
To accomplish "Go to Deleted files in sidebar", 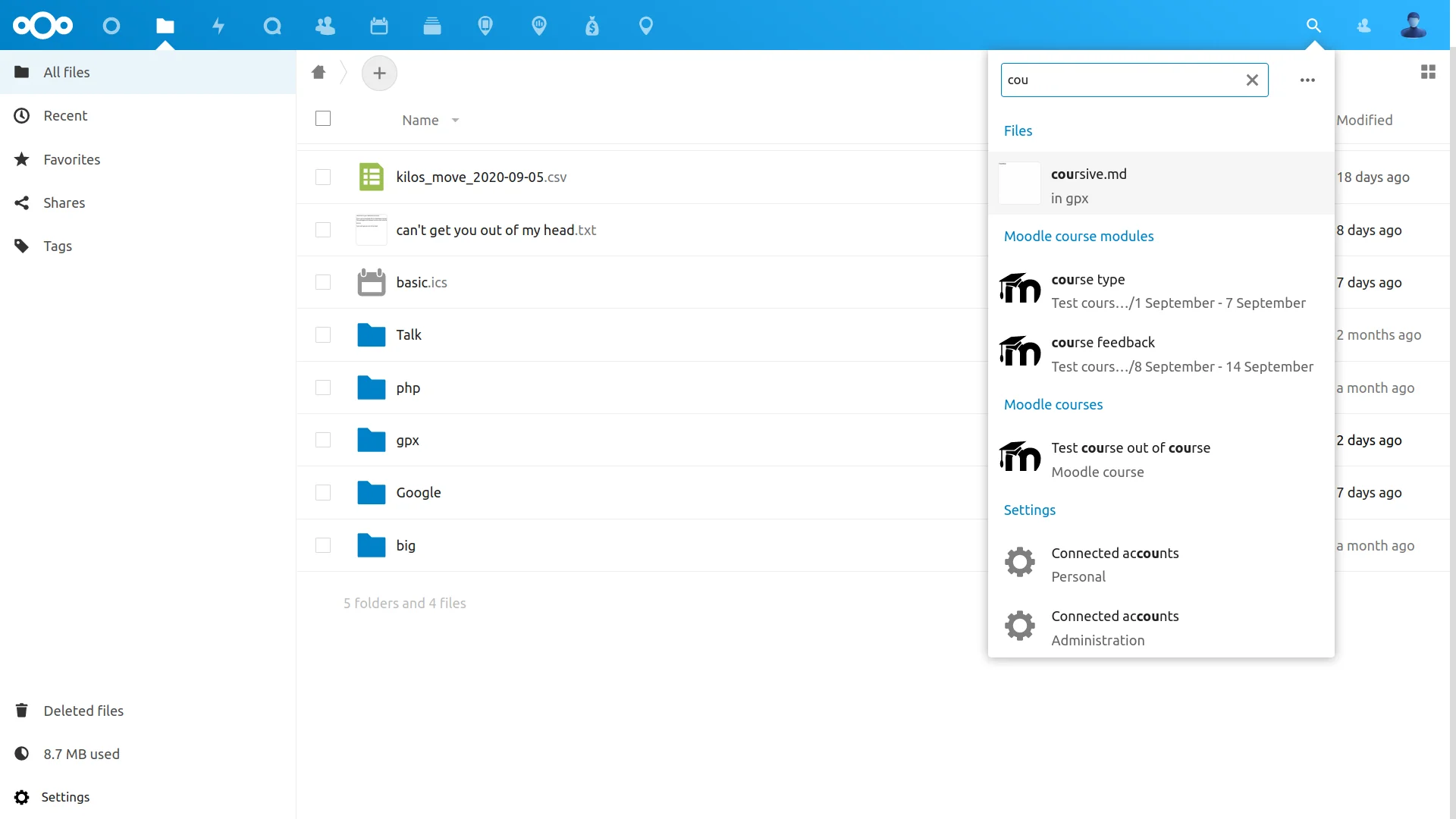I will point(83,711).
